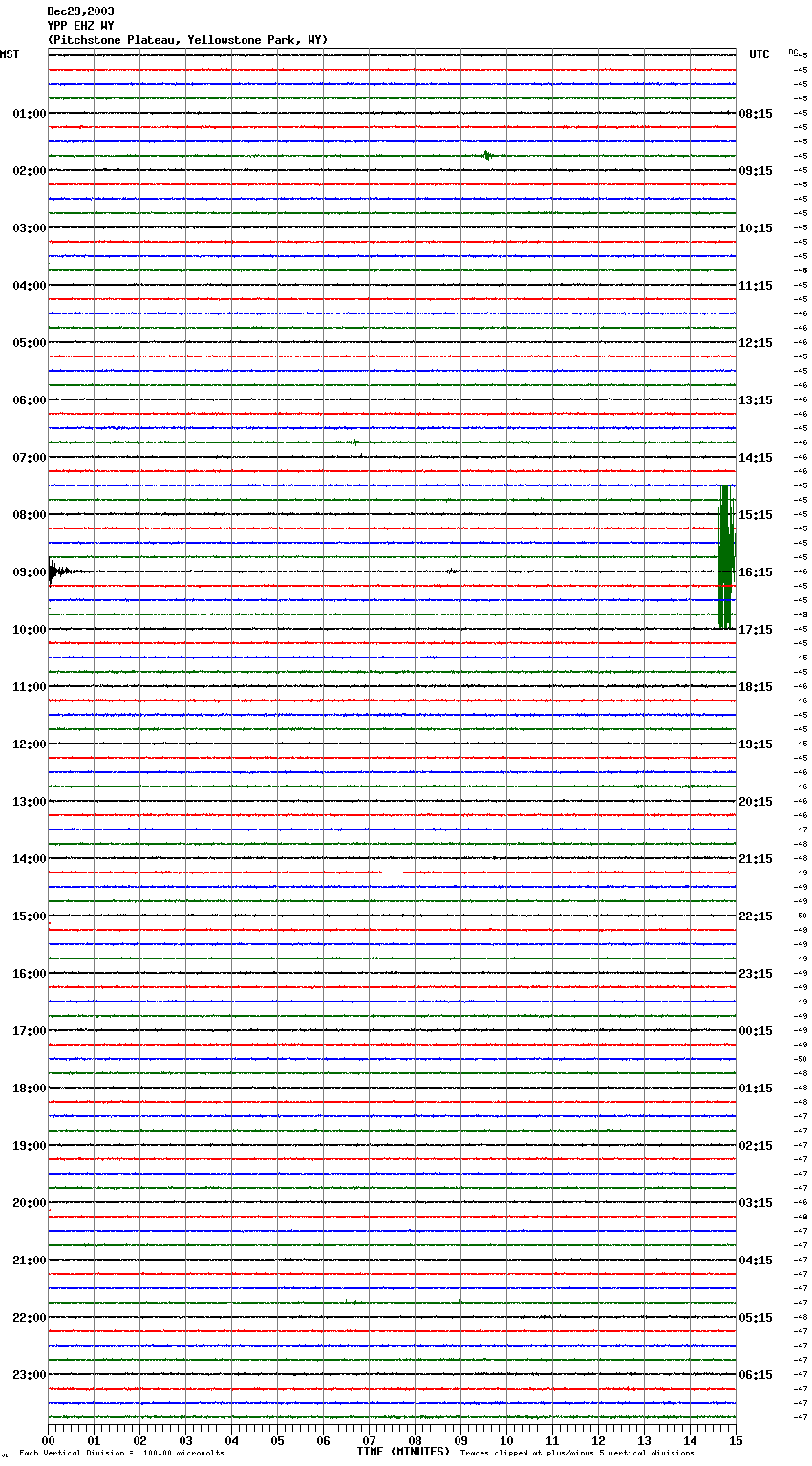Screen dimensions: 812x1466
Task: Select the 06:00 MST time label
Action: (x=29, y=400)
